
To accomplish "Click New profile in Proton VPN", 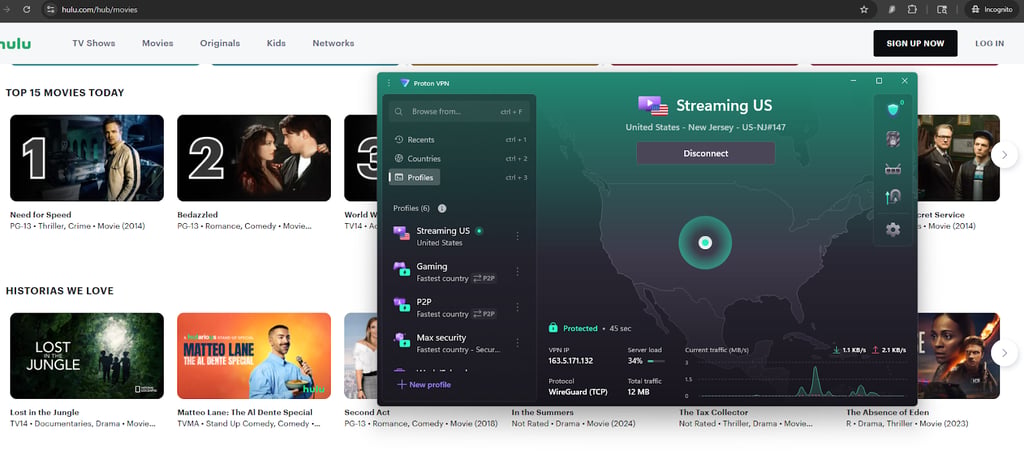I will [424, 384].
